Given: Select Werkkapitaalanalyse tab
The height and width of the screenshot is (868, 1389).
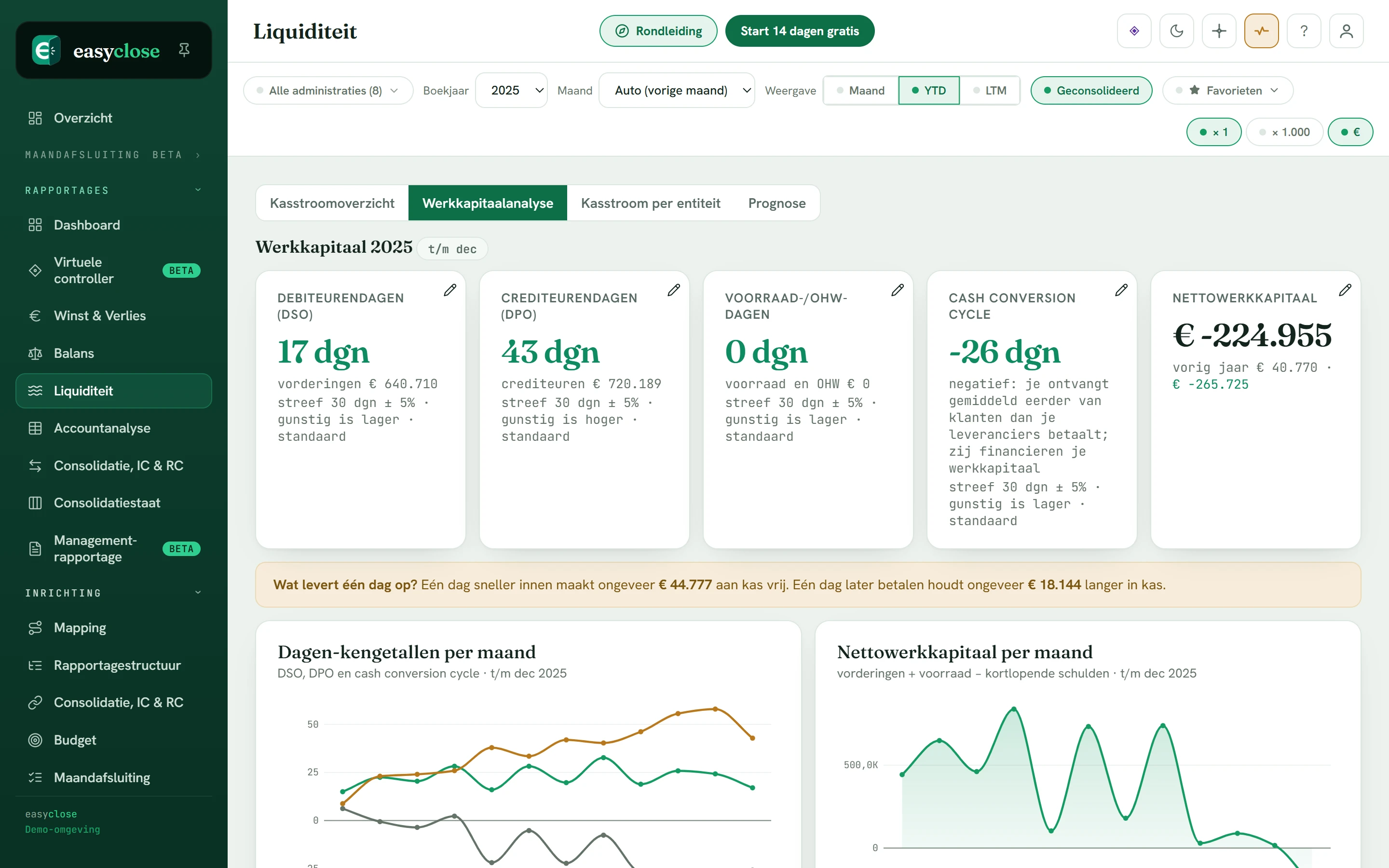Looking at the screenshot, I should tap(488, 203).
